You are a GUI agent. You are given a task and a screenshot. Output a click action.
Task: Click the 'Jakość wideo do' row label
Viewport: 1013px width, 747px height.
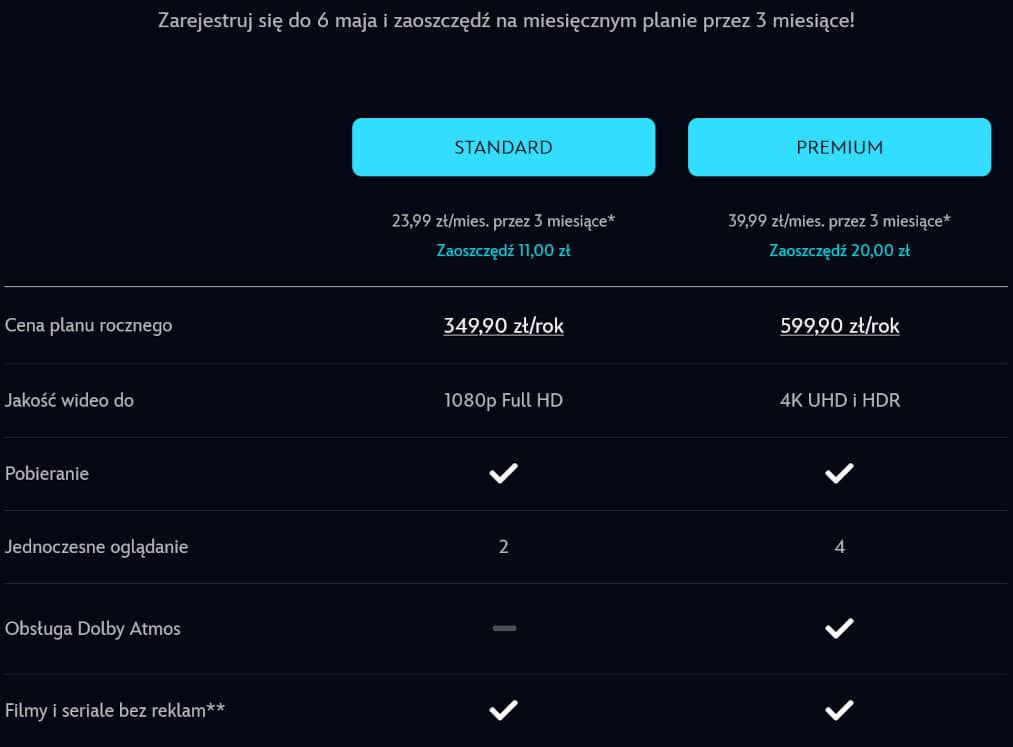tap(69, 400)
